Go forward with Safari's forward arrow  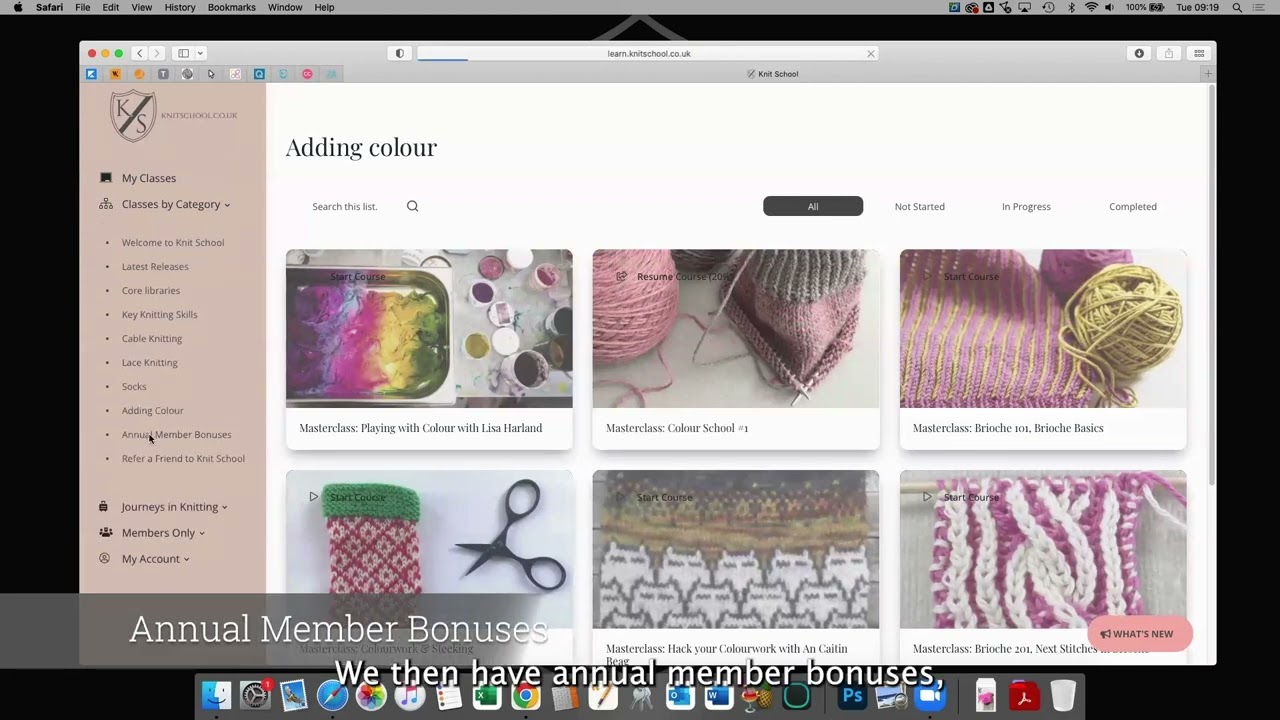click(155, 53)
